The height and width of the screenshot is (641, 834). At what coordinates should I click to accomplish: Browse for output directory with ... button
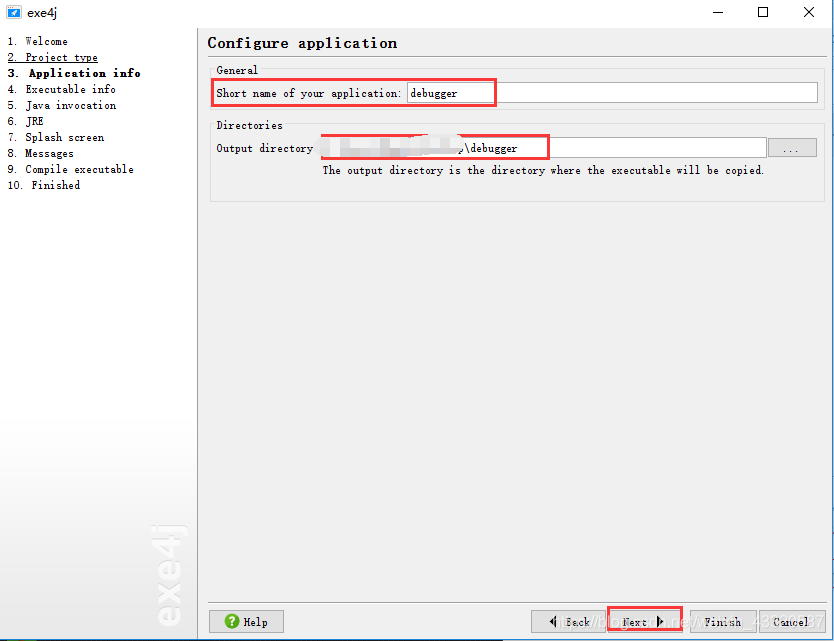tap(792, 148)
